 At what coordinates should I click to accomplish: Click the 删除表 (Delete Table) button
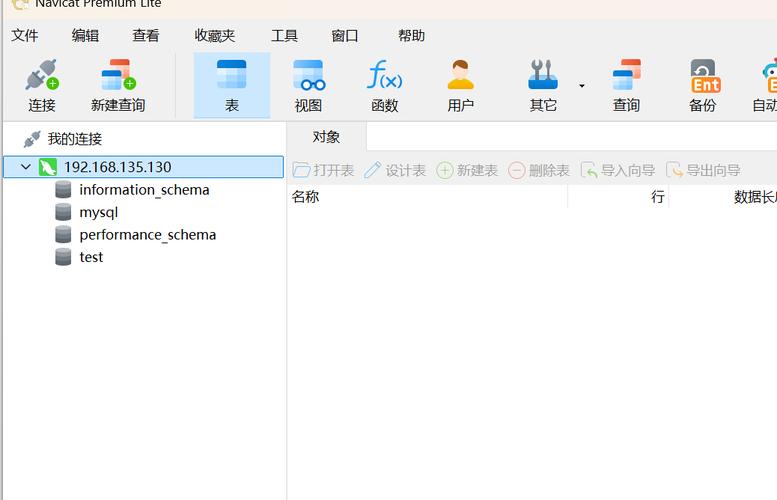click(539, 170)
